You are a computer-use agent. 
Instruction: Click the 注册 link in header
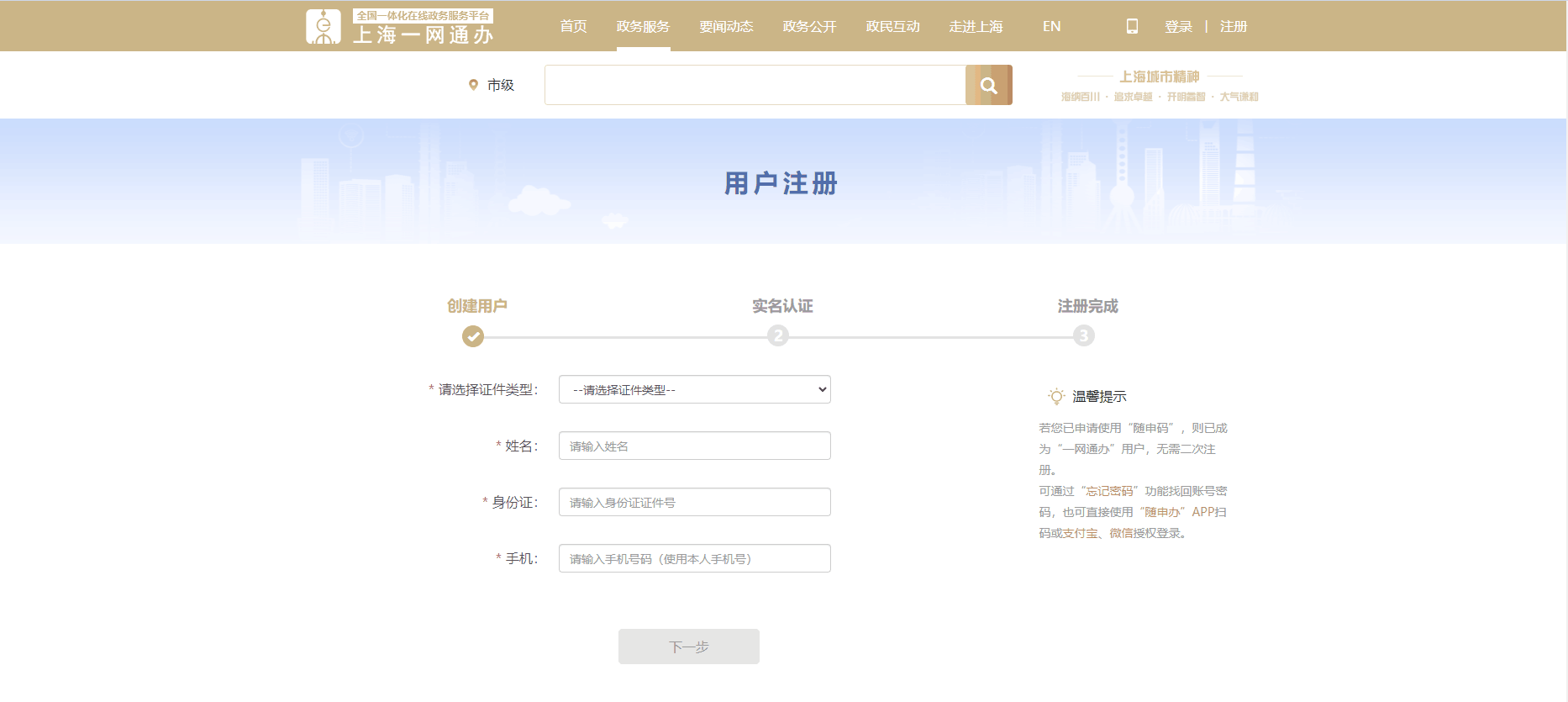click(1234, 26)
